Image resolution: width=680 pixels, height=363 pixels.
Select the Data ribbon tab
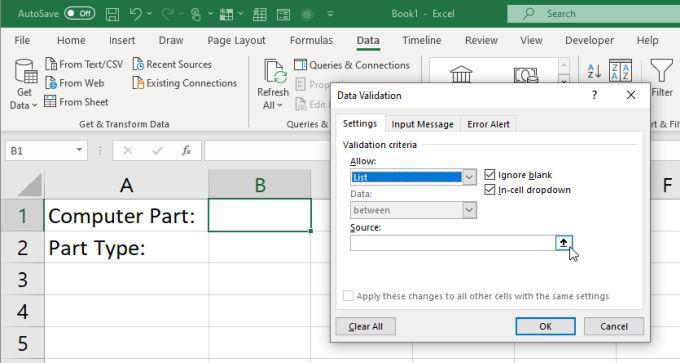(368, 40)
